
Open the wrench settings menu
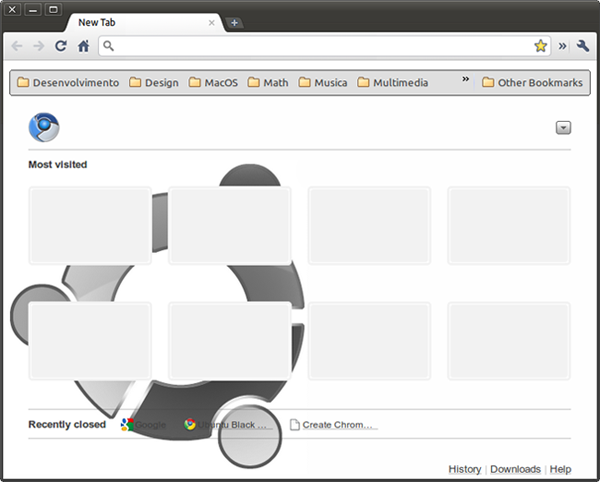(583, 46)
